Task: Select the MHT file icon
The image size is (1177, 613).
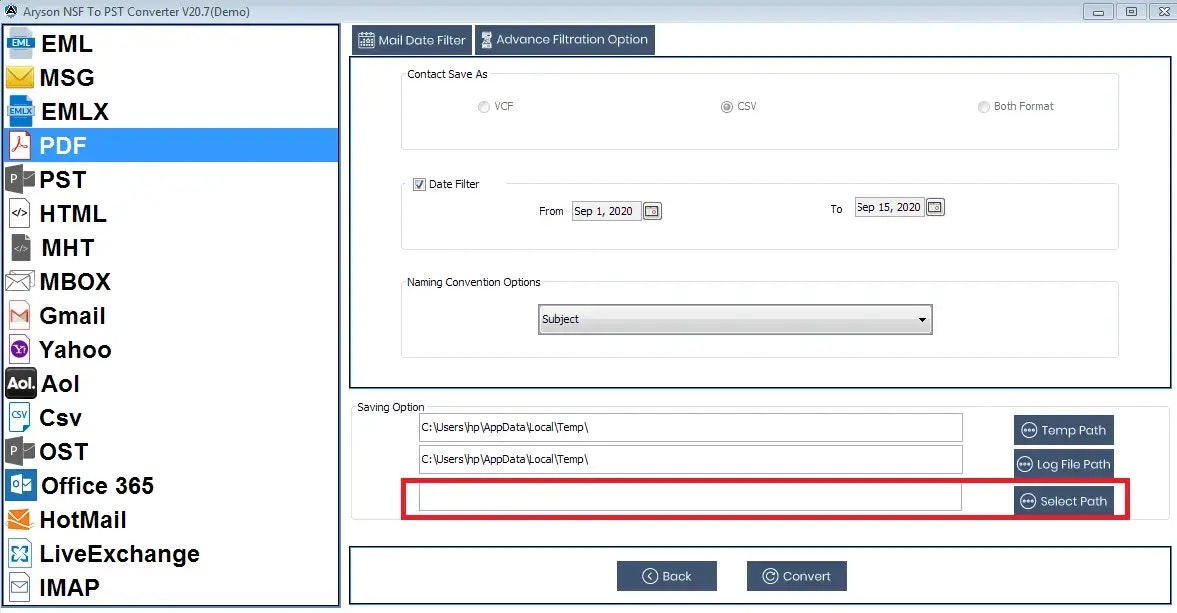Action: point(21,247)
